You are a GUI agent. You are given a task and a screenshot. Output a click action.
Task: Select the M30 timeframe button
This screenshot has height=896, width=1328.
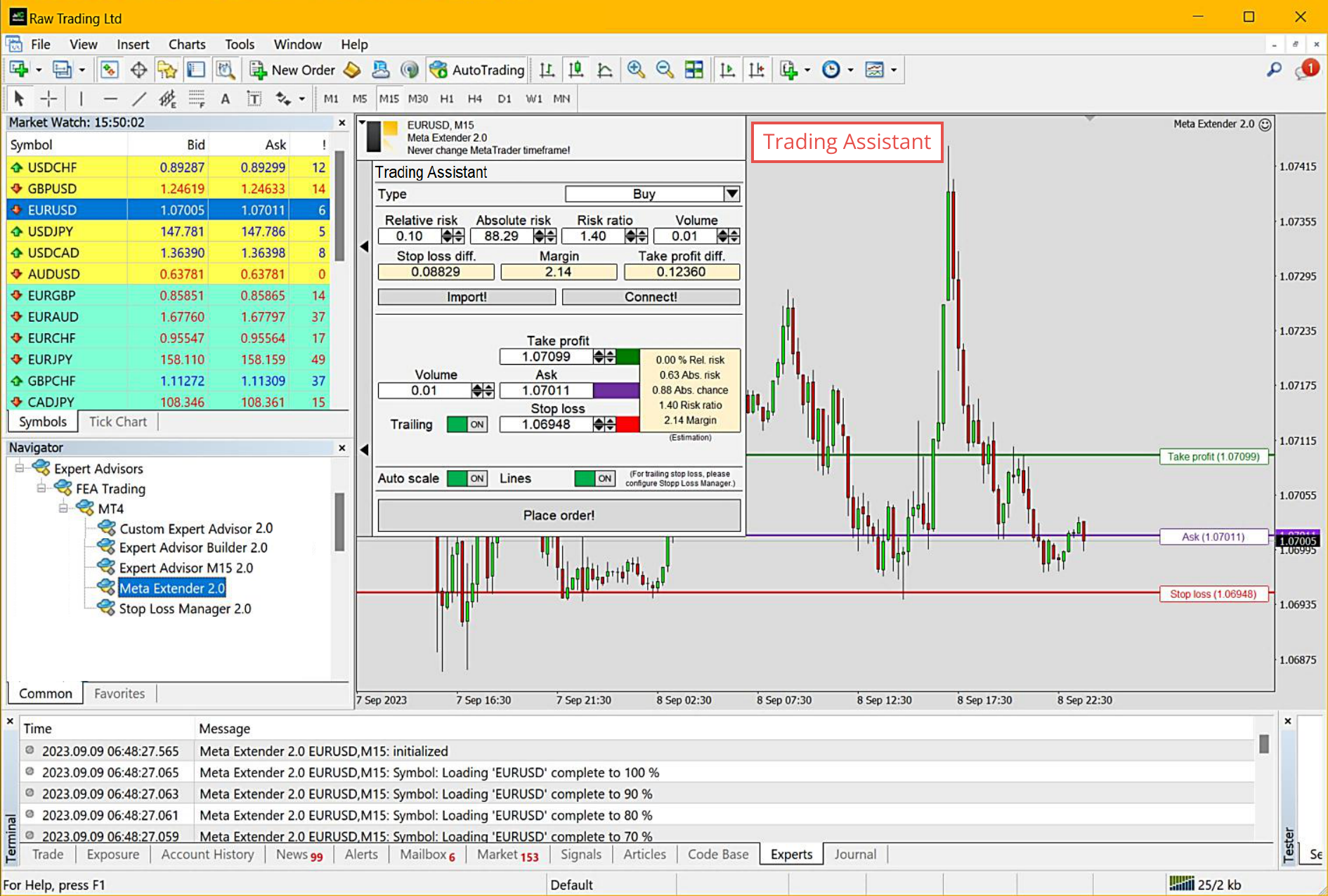click(x=418, y=98)
